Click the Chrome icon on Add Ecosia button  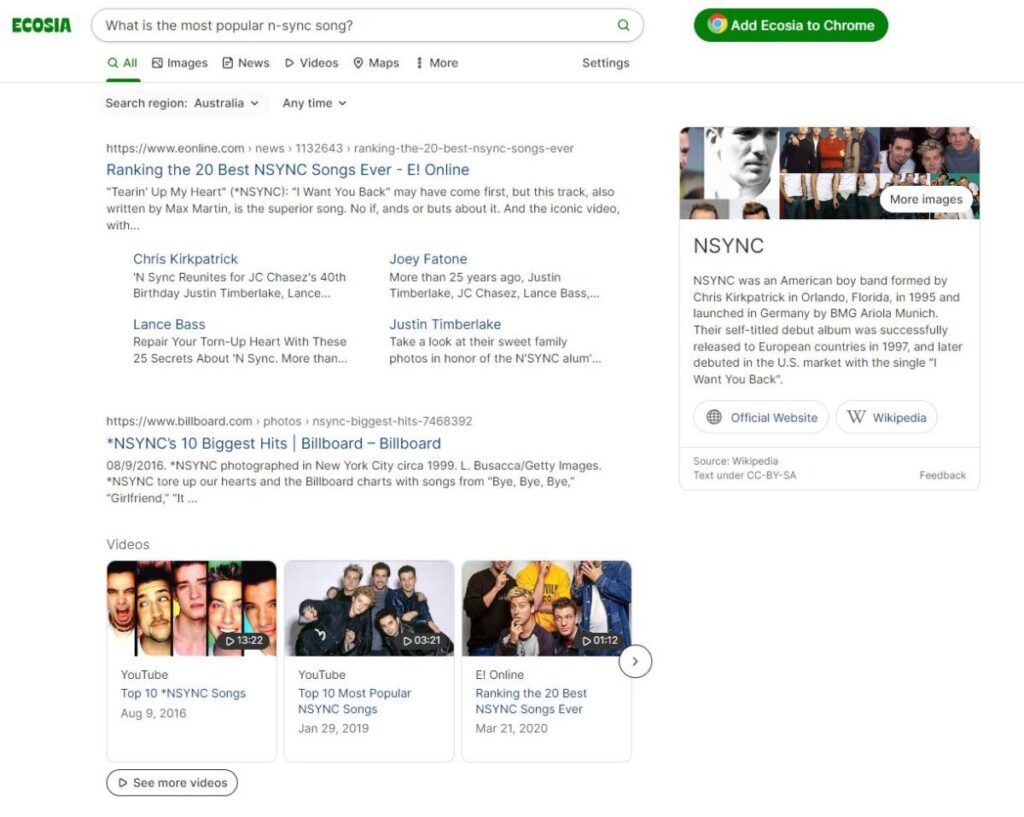(717, 25)
